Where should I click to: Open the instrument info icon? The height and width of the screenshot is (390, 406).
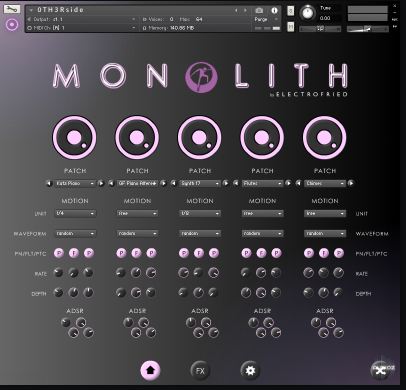coord(274,10)
